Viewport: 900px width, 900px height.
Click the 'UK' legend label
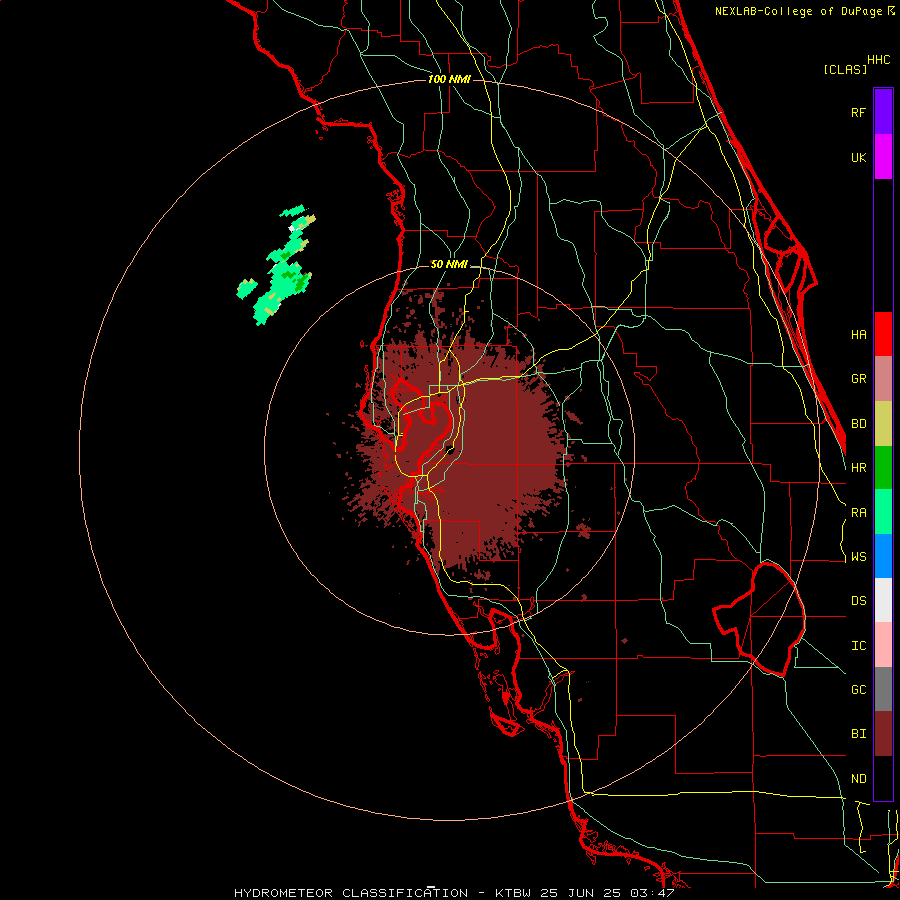tap(859, 157)
